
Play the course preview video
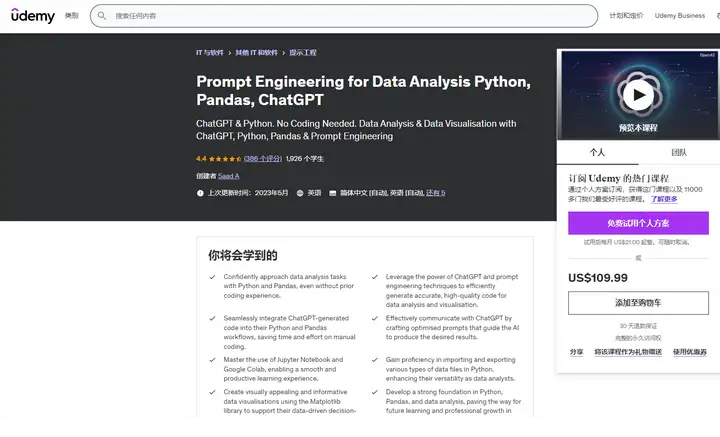point(638,95)
